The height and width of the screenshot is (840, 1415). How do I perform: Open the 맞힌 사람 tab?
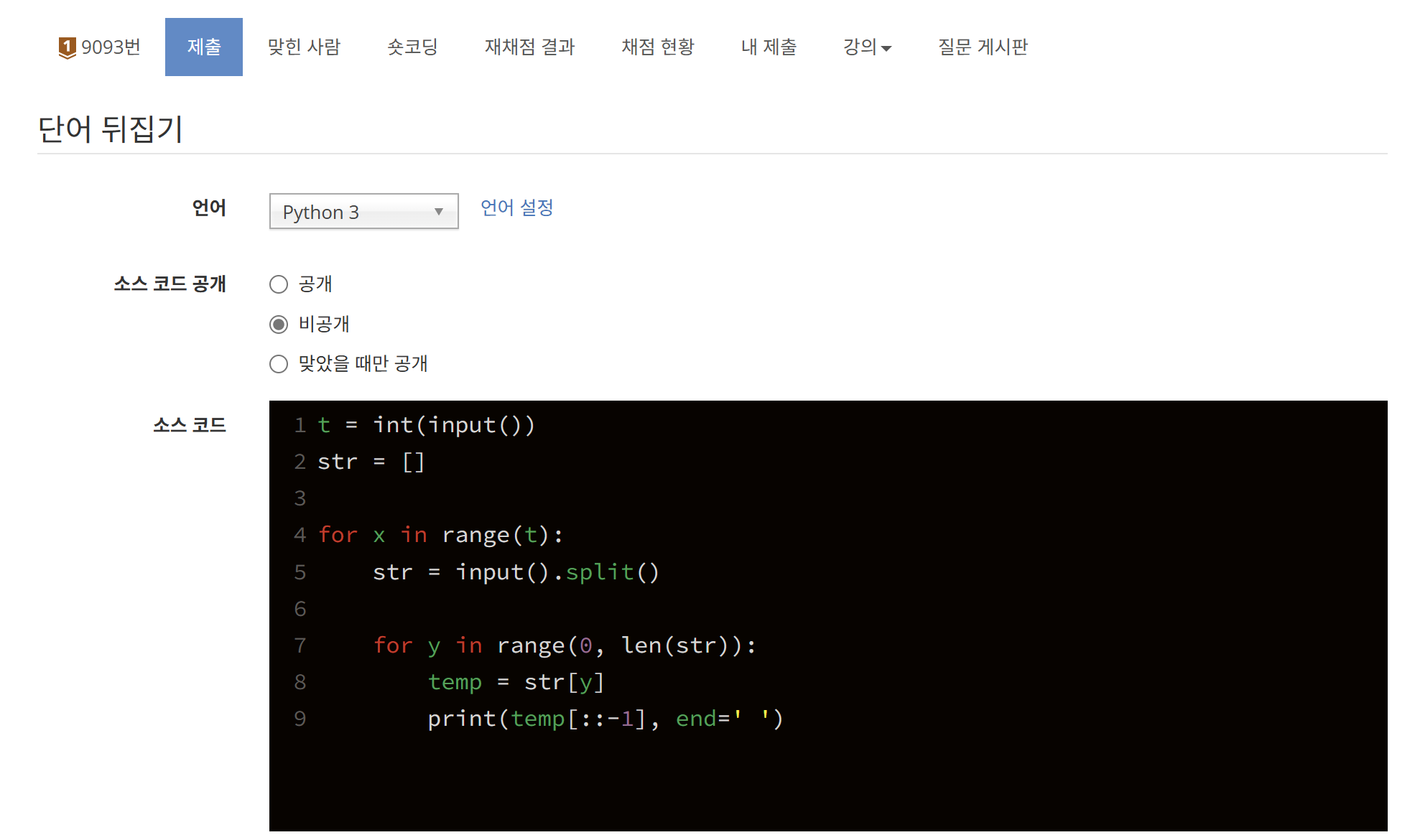coord(304,47)
